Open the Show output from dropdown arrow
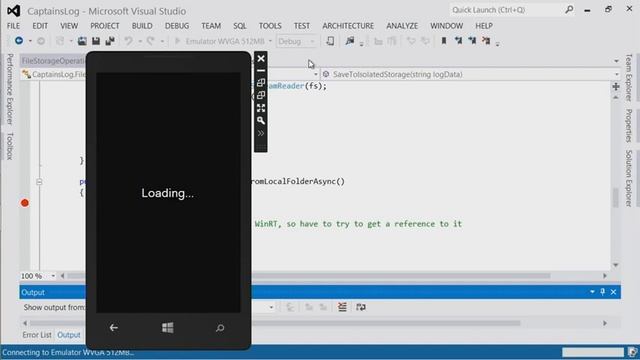The width and height of the screenshot is (640, 360). [271, 307]
